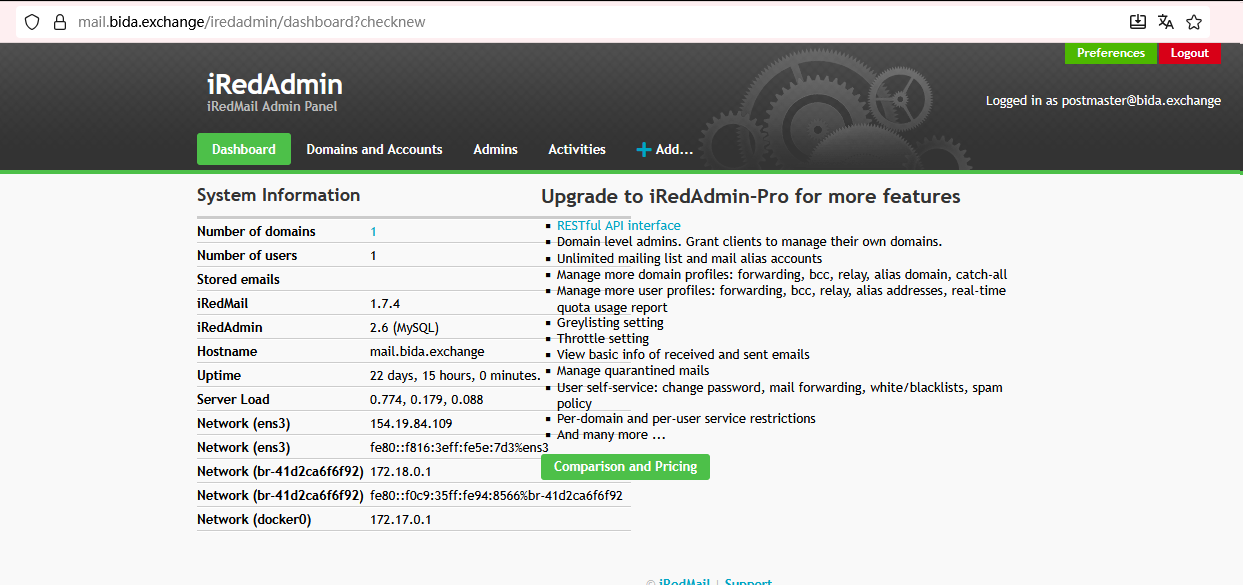This screenshot has width=1243, height=585.
Task: Click the number of domains value link
Action: pos(374,232)
